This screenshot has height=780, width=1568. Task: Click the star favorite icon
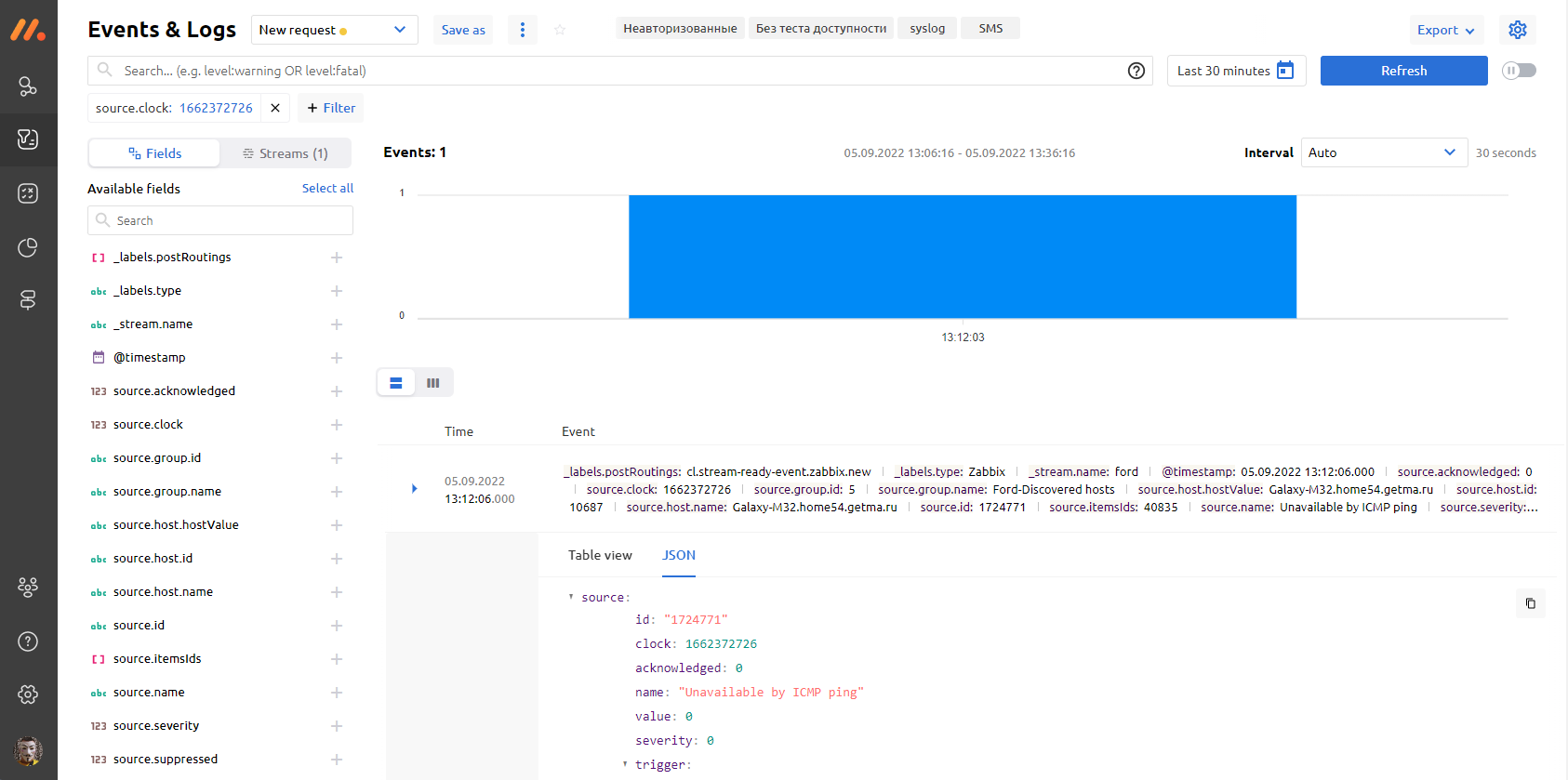point(560,30)
